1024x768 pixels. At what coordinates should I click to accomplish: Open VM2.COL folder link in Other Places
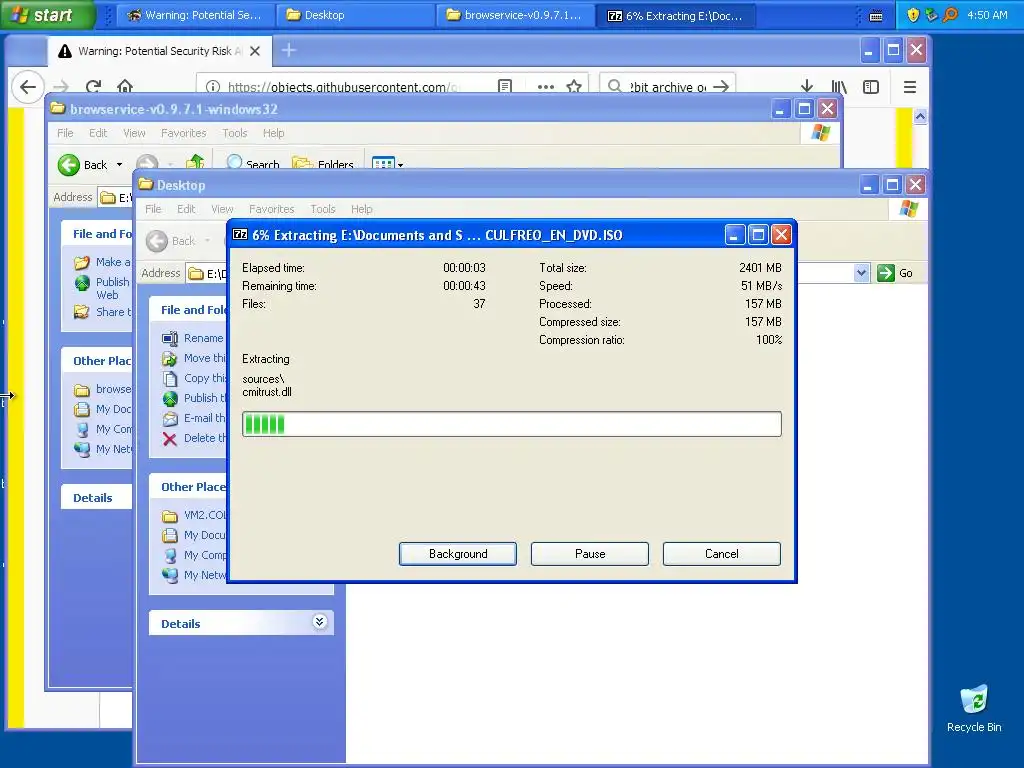coord(194,515)
